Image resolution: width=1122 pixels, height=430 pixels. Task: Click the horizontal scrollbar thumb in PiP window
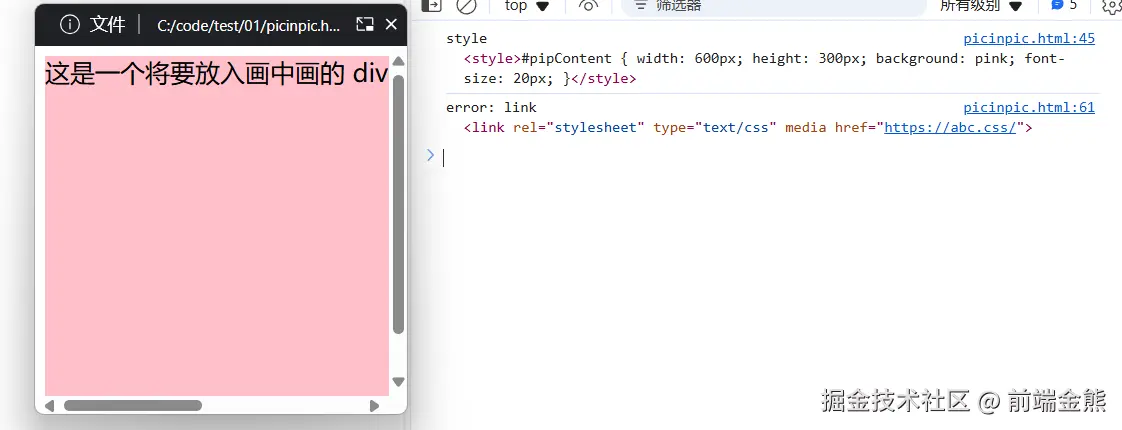[133, 406]
